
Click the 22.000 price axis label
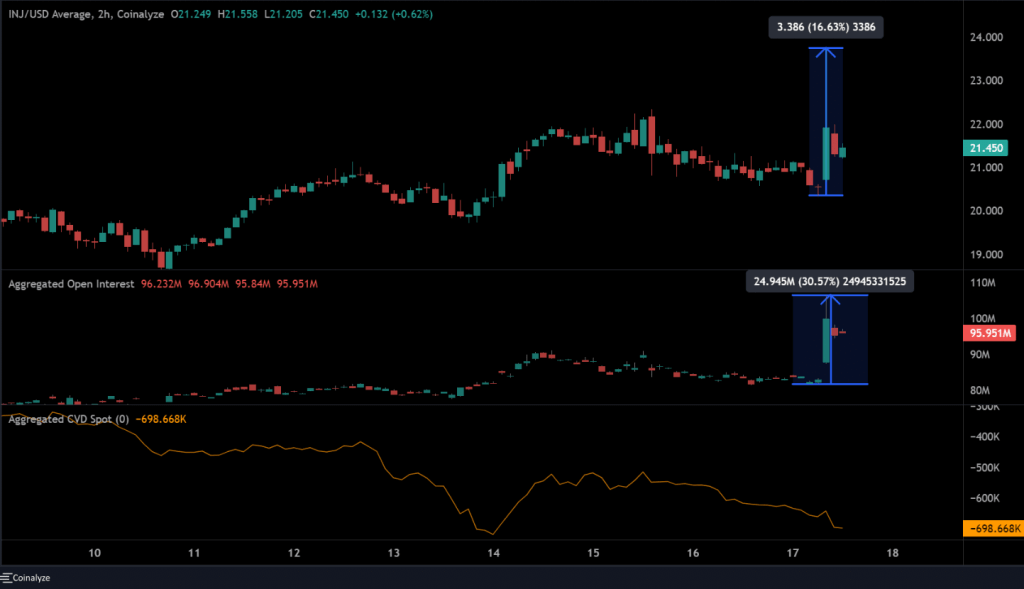pyautogui.click(x=986, y=124)
